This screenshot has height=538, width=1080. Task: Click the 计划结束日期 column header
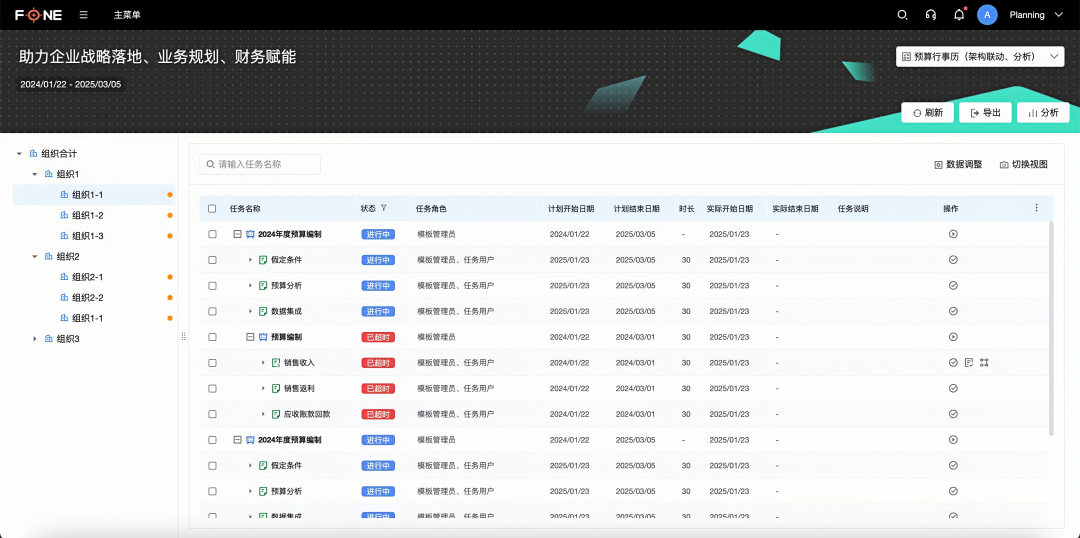[636, 208]
